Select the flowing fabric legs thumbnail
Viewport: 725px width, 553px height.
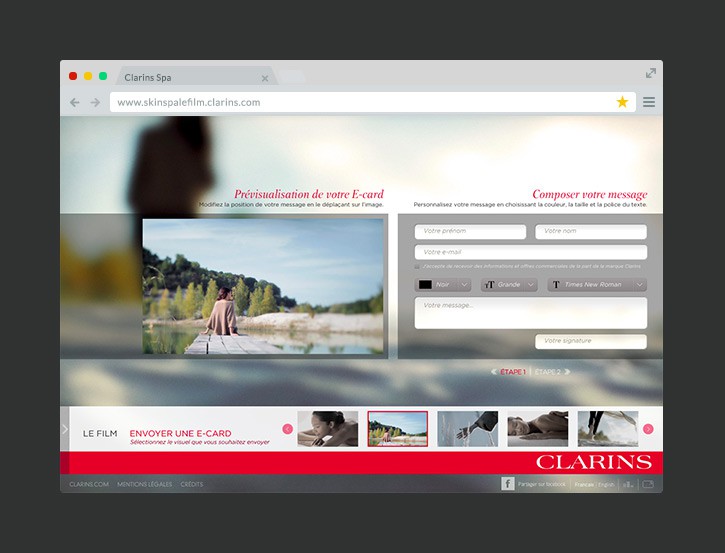[x=608, y=429]
